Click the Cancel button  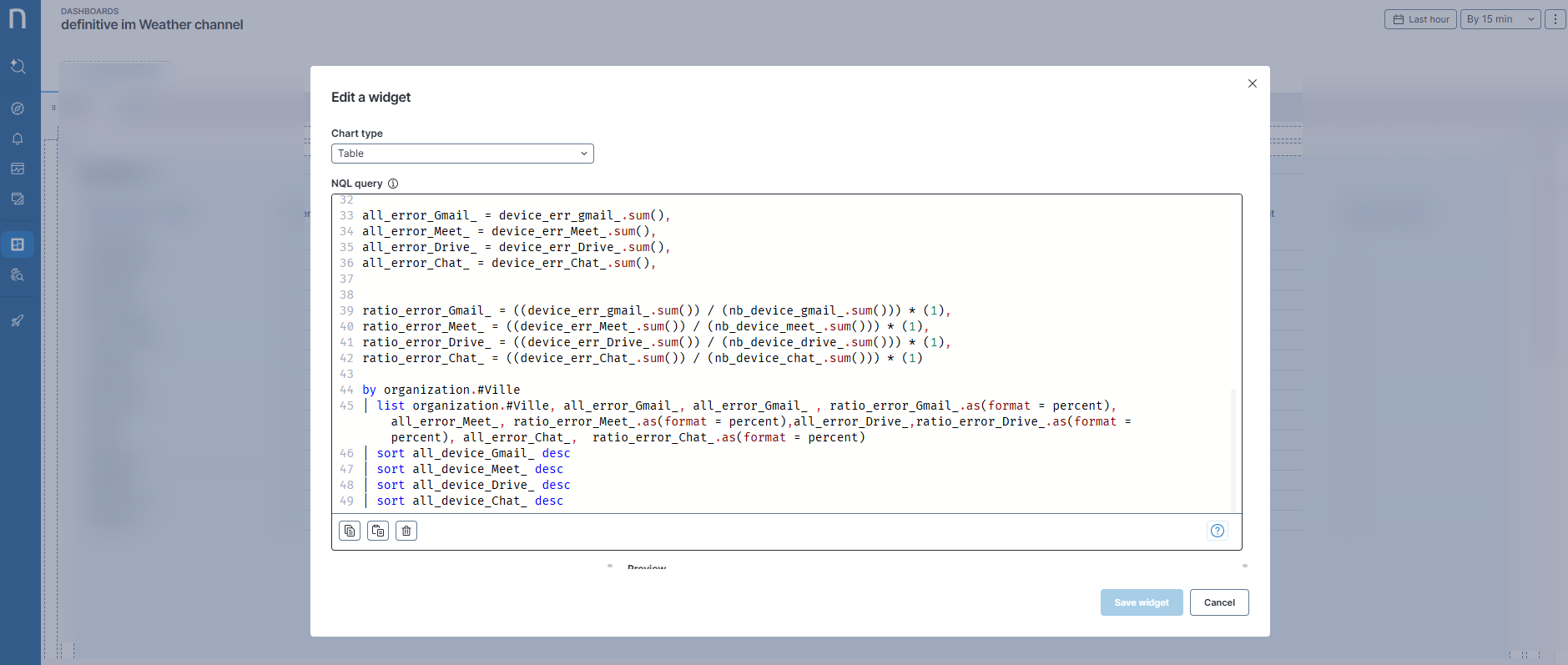(1219, 602)
